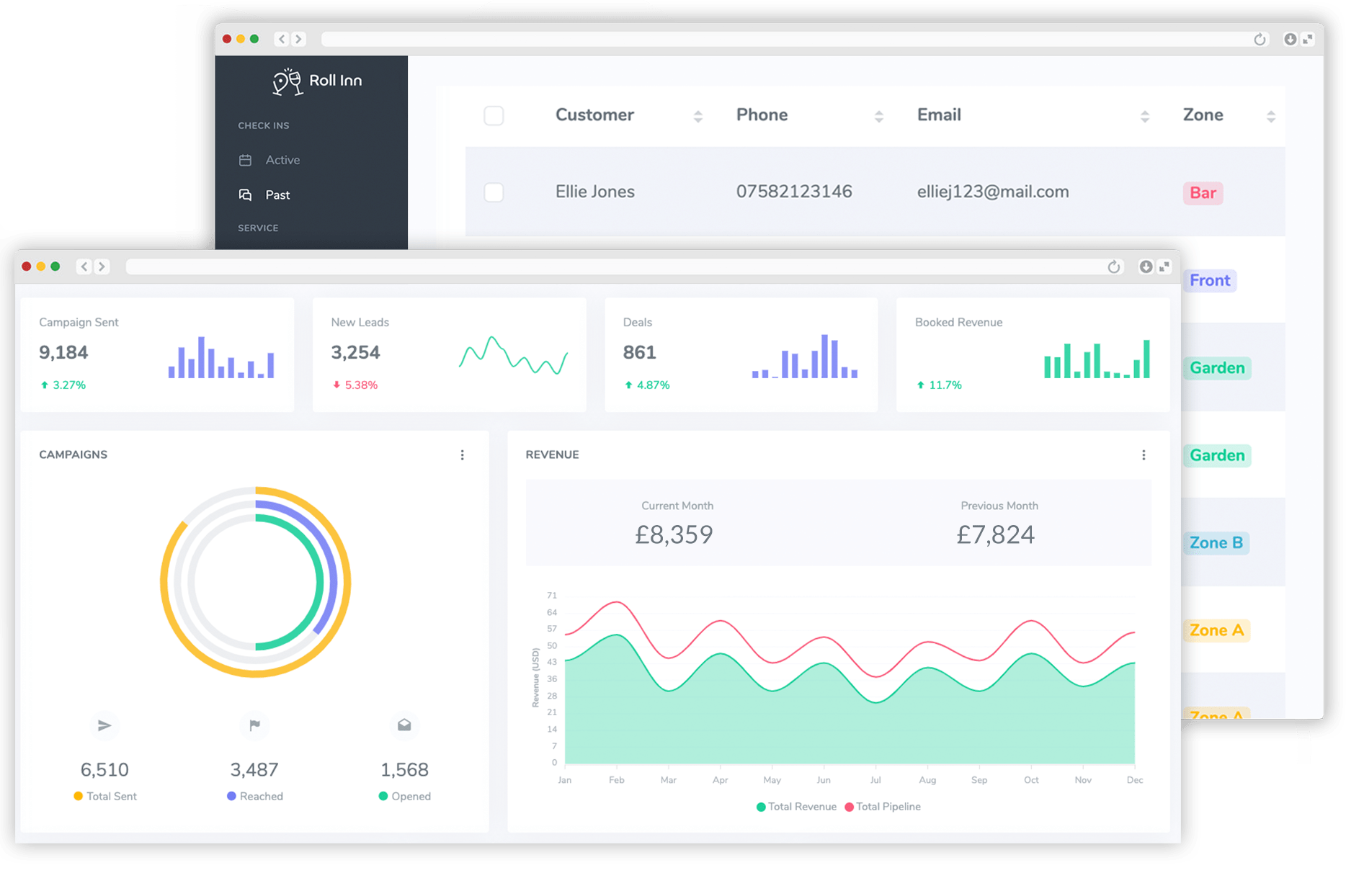Click Booked Revenue 11.7% change
Viewport: 1346px width, 896px height.
pos(939,385)
